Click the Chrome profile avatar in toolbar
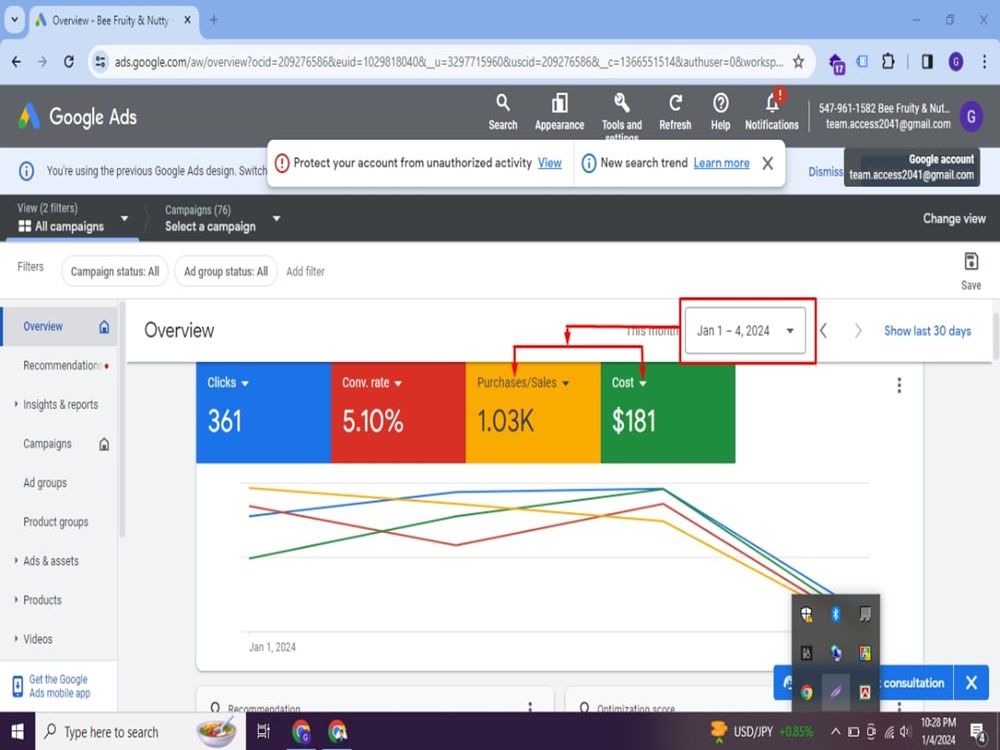1000x750 pixels. [955, 62]
